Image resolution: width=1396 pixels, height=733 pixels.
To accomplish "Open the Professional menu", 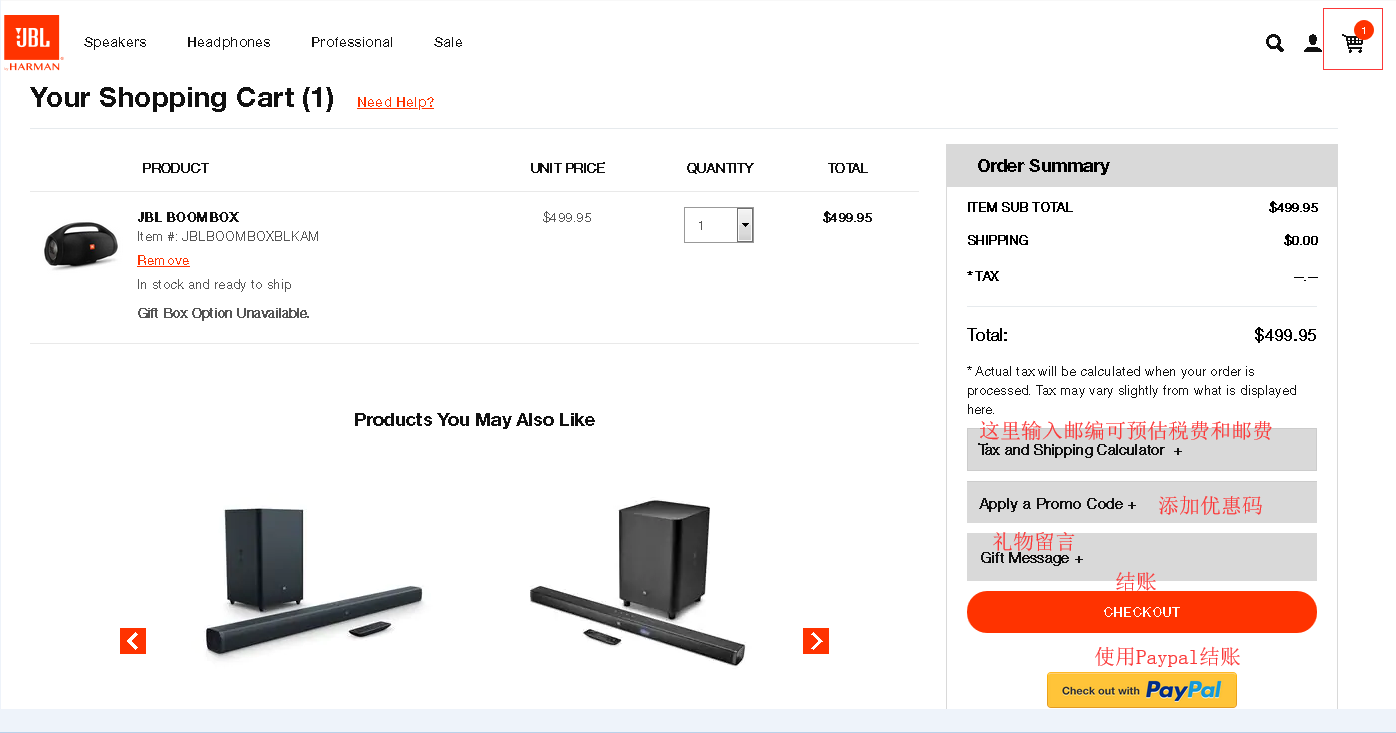I will click(352, 42).
